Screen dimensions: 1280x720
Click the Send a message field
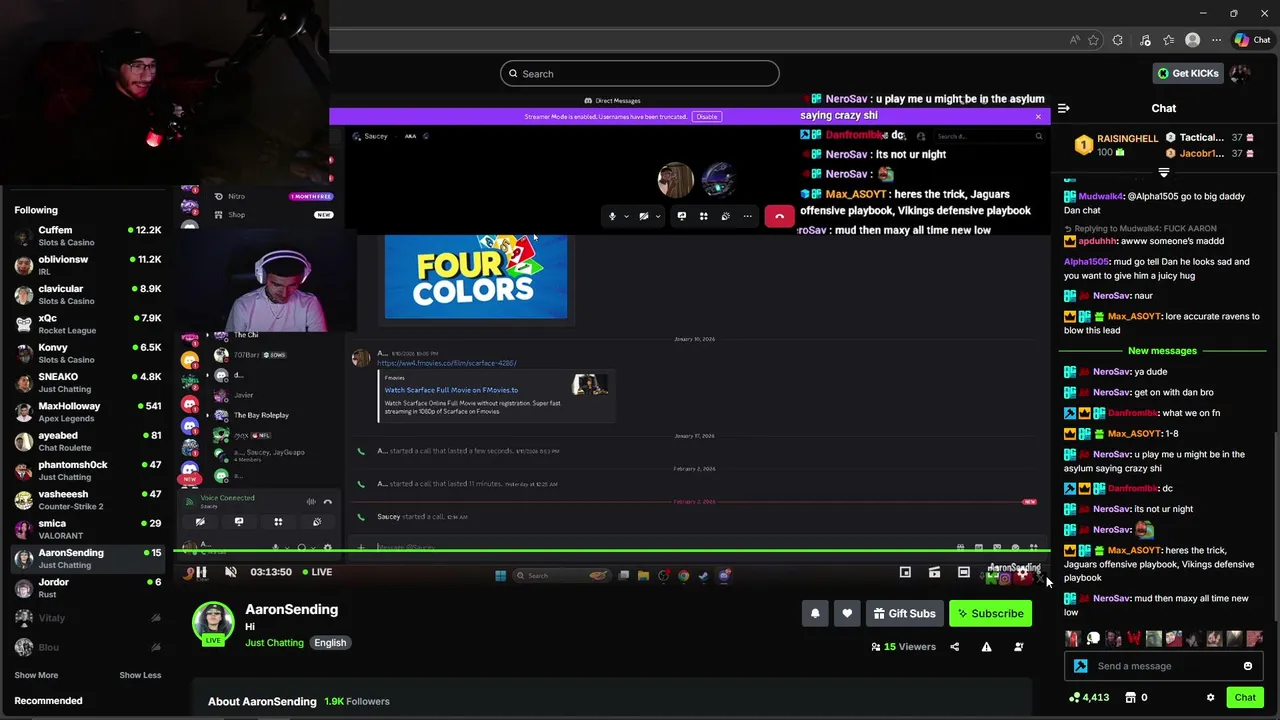pos(1162,666)
